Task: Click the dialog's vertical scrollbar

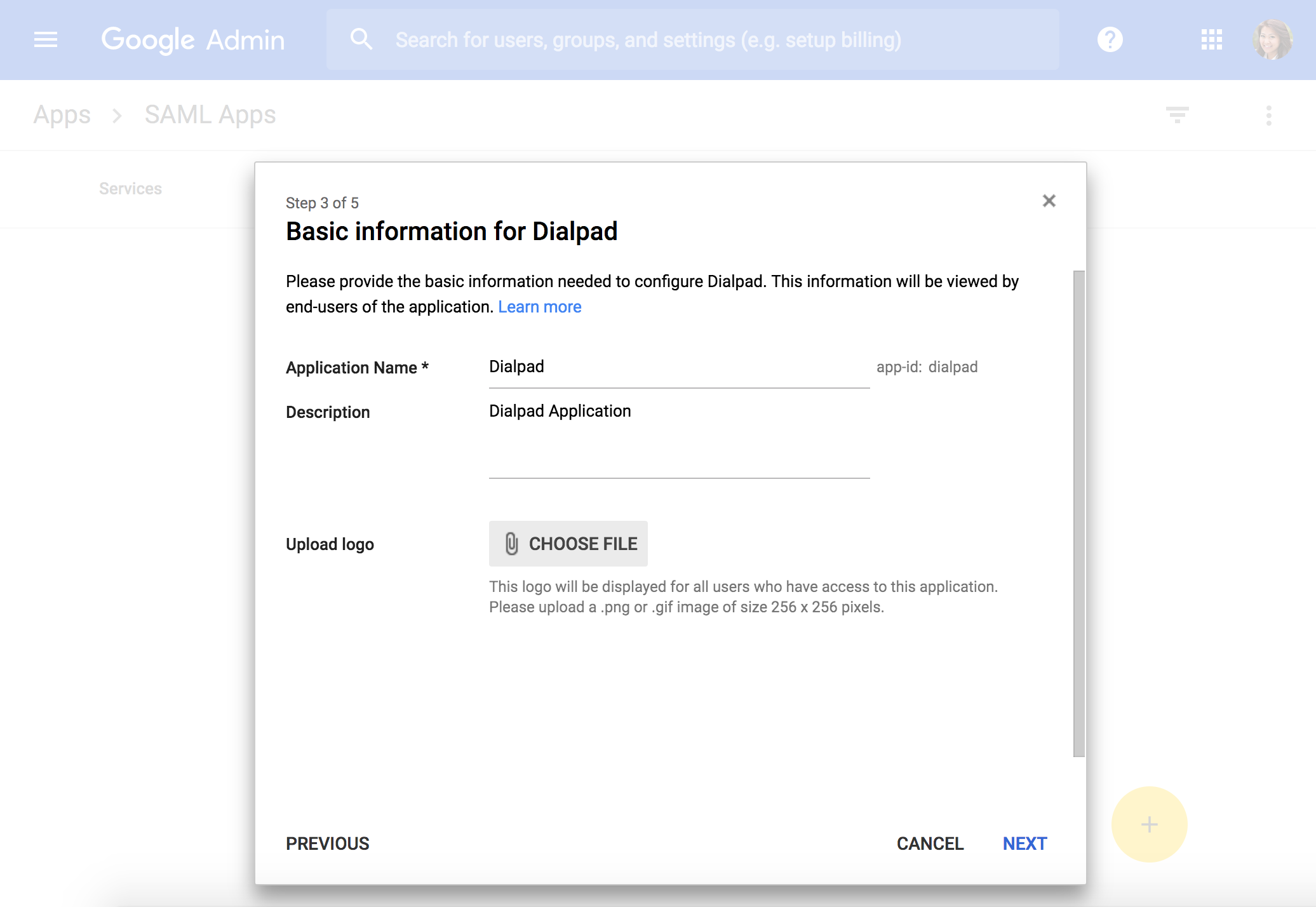Action: pyautogui.click(x=1078, y=514)
